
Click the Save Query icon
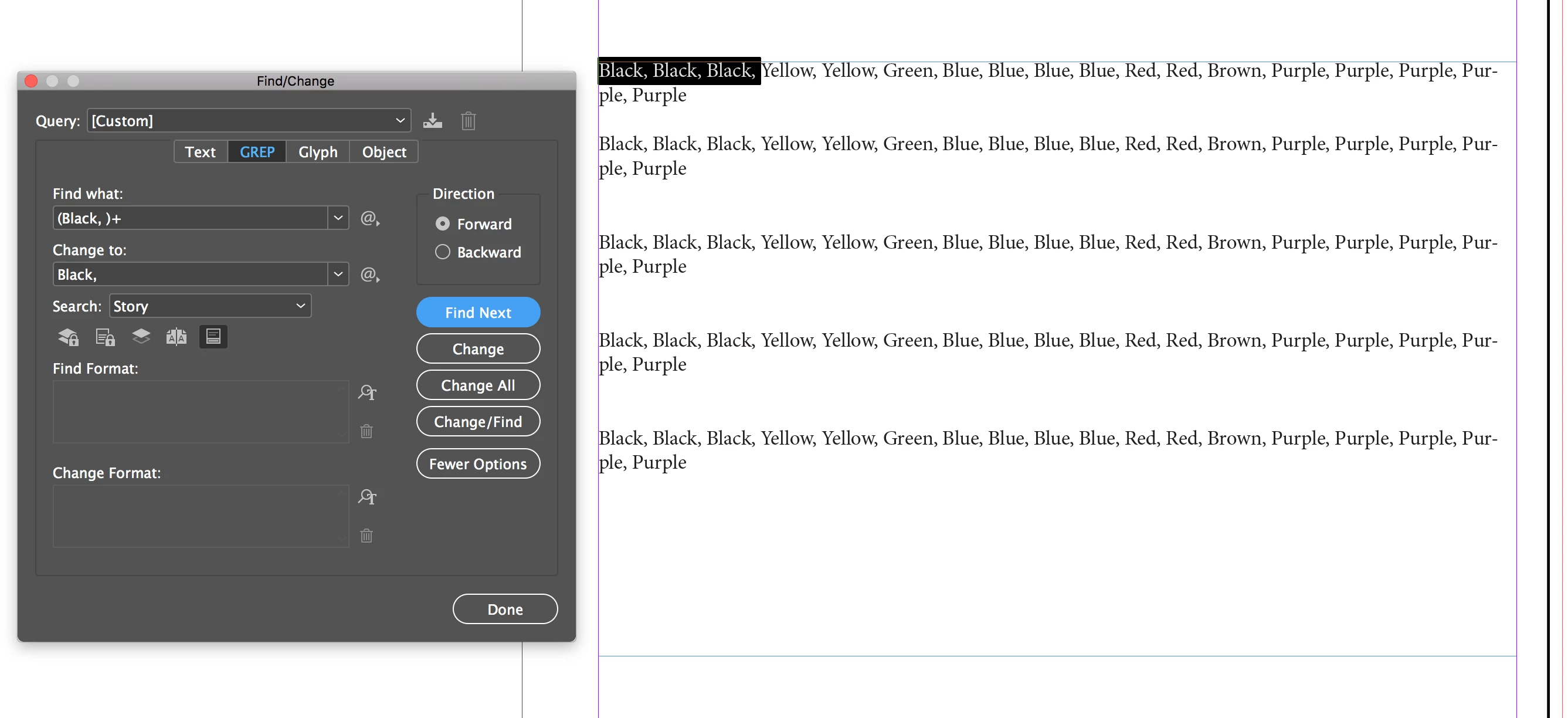click(x=433, y=121)
